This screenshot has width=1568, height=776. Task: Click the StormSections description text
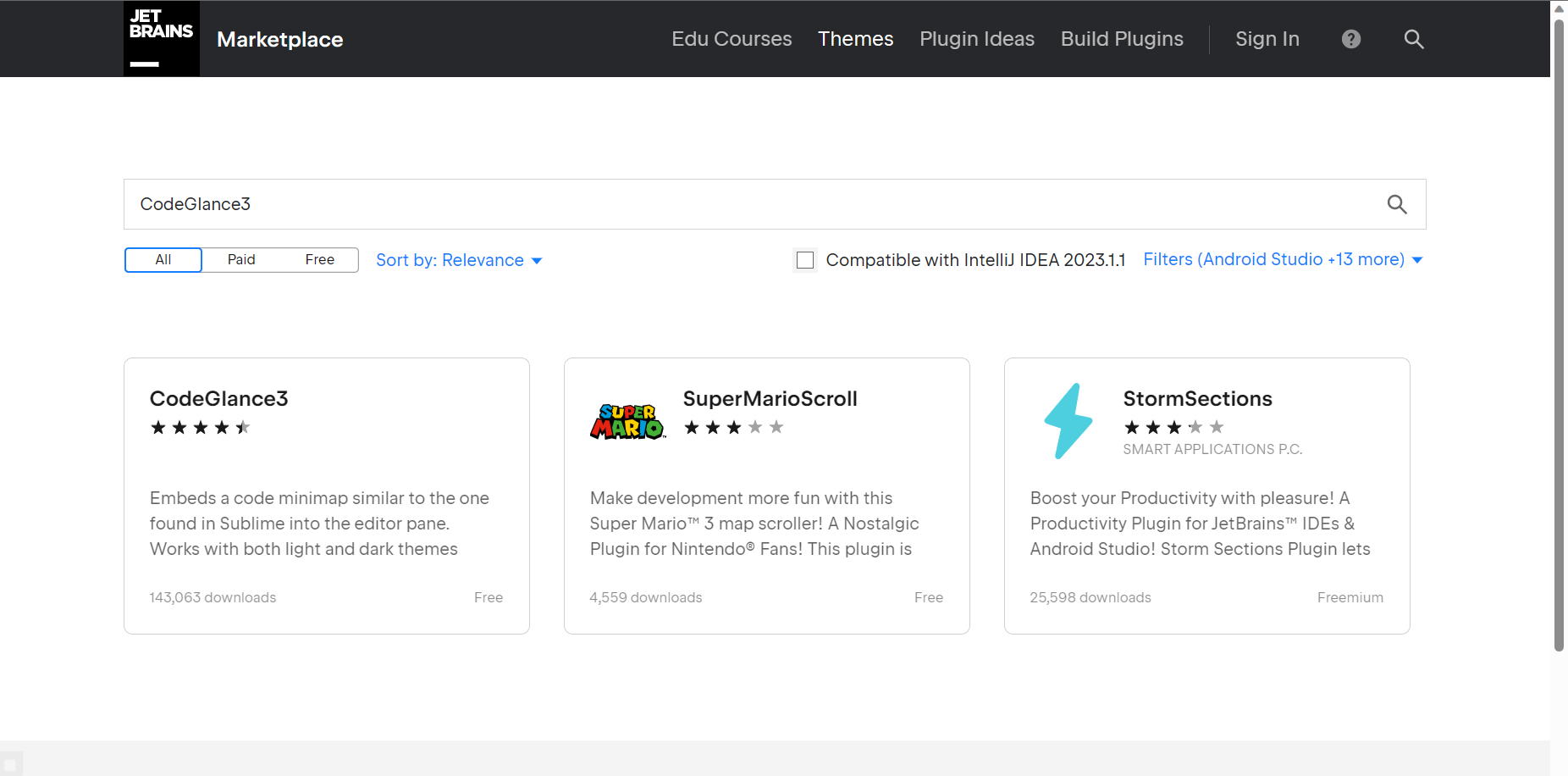point(1200,524)
